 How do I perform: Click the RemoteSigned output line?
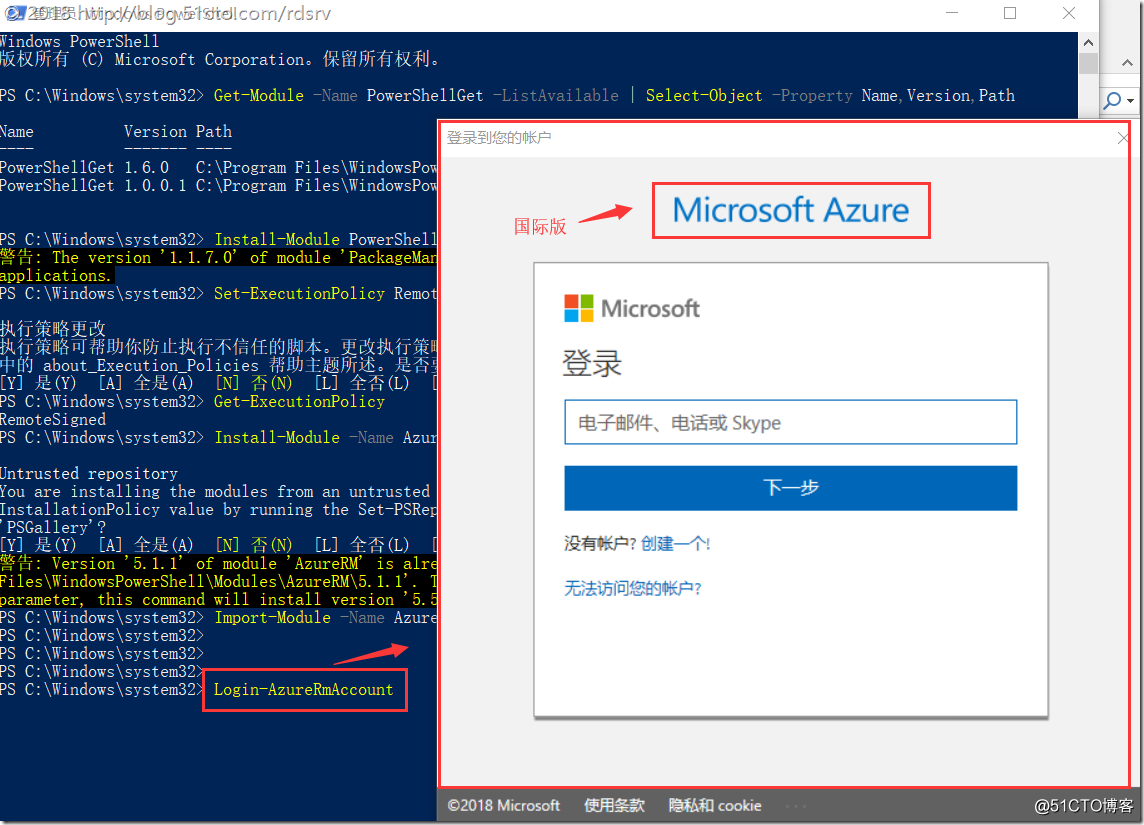(x=53, y=419)
